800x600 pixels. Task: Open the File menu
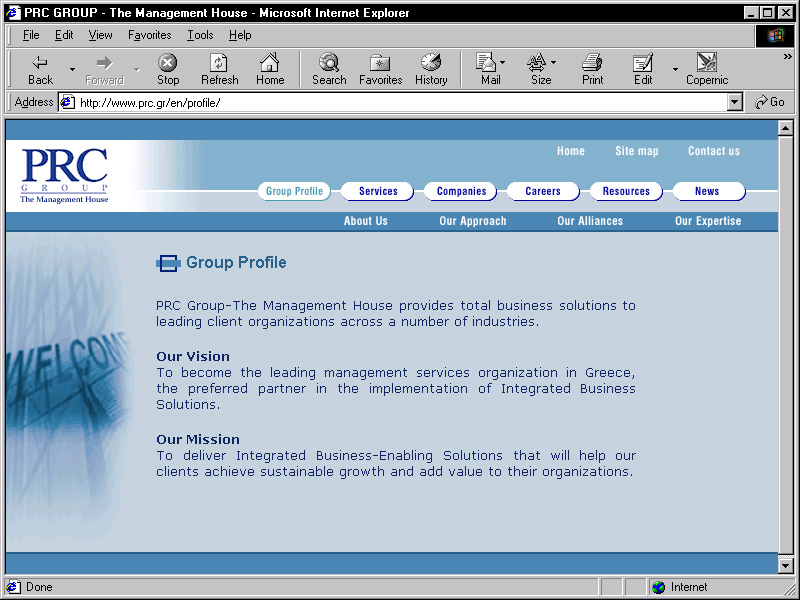(31, 35)
